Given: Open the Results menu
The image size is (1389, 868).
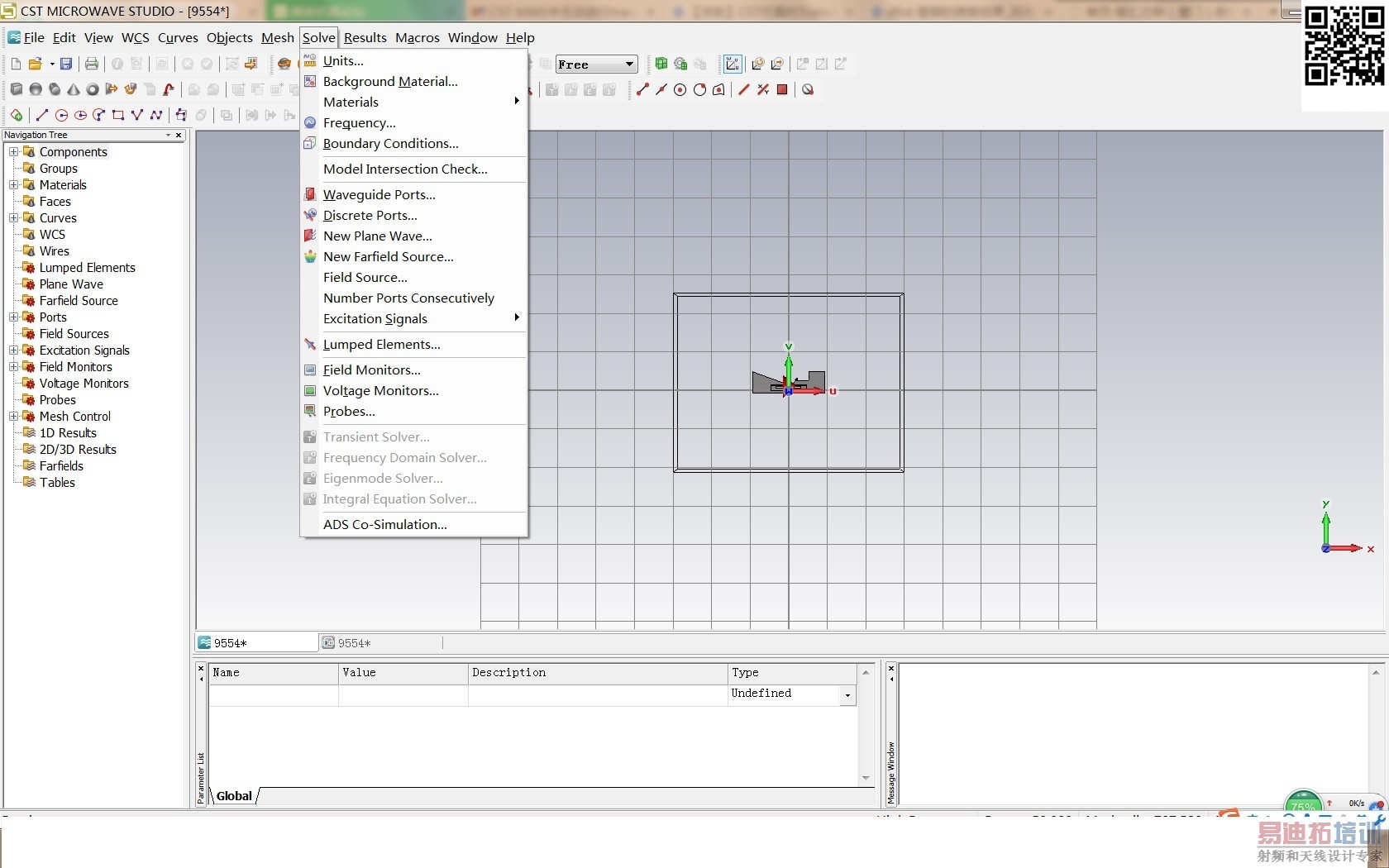Looking at the screenshot, I should (x=365, y=37).
